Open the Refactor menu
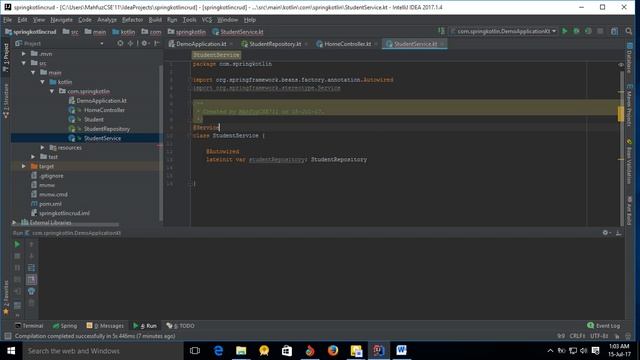The width and height of the screenshot is (640, 360). (x=132, y=20)
